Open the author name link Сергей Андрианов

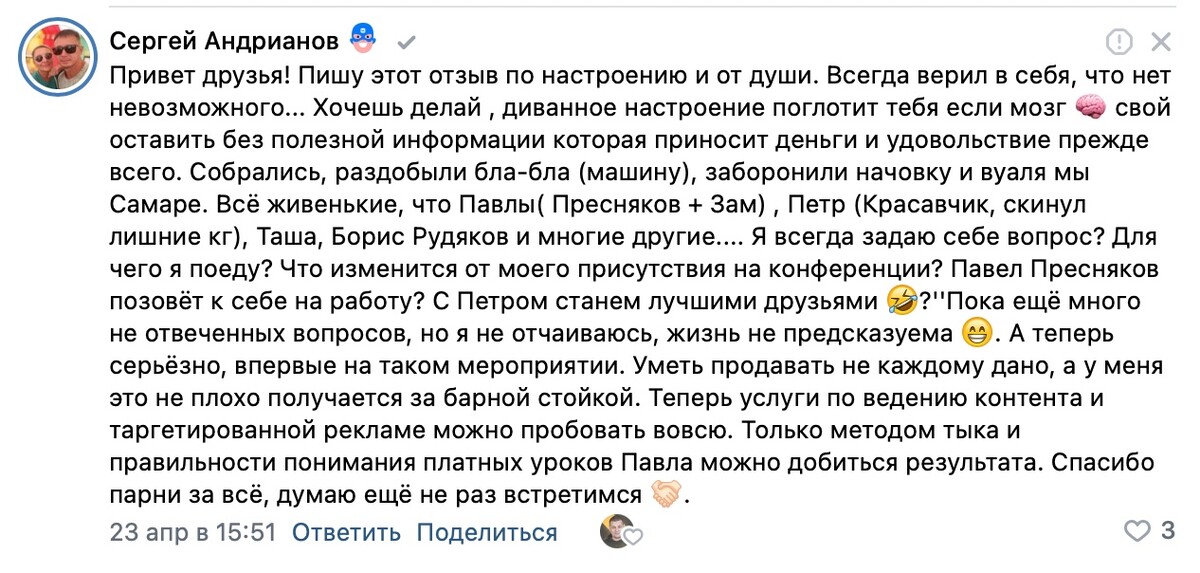tap(224, 42)
